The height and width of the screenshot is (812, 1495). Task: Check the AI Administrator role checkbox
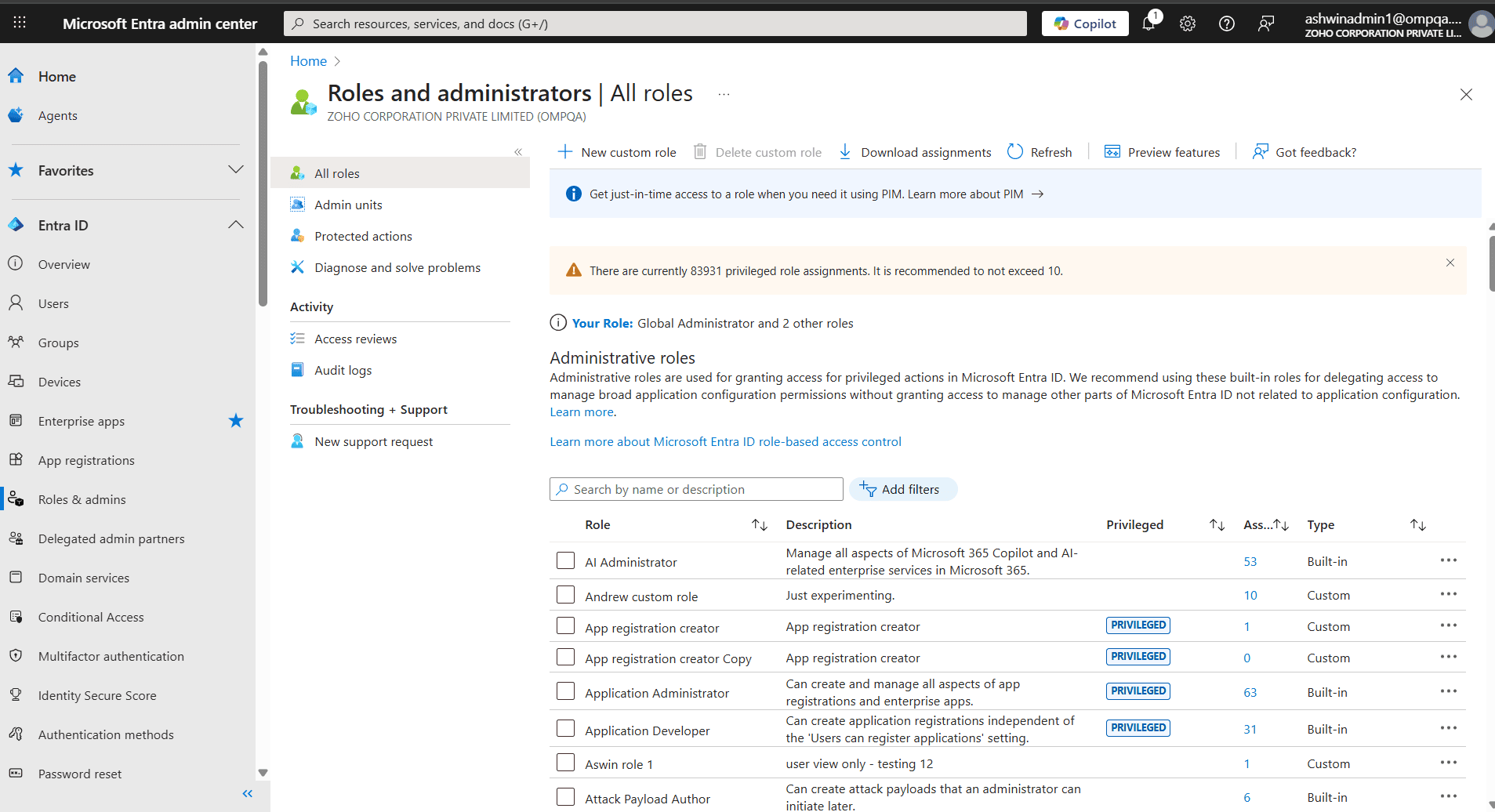(565, 560)
